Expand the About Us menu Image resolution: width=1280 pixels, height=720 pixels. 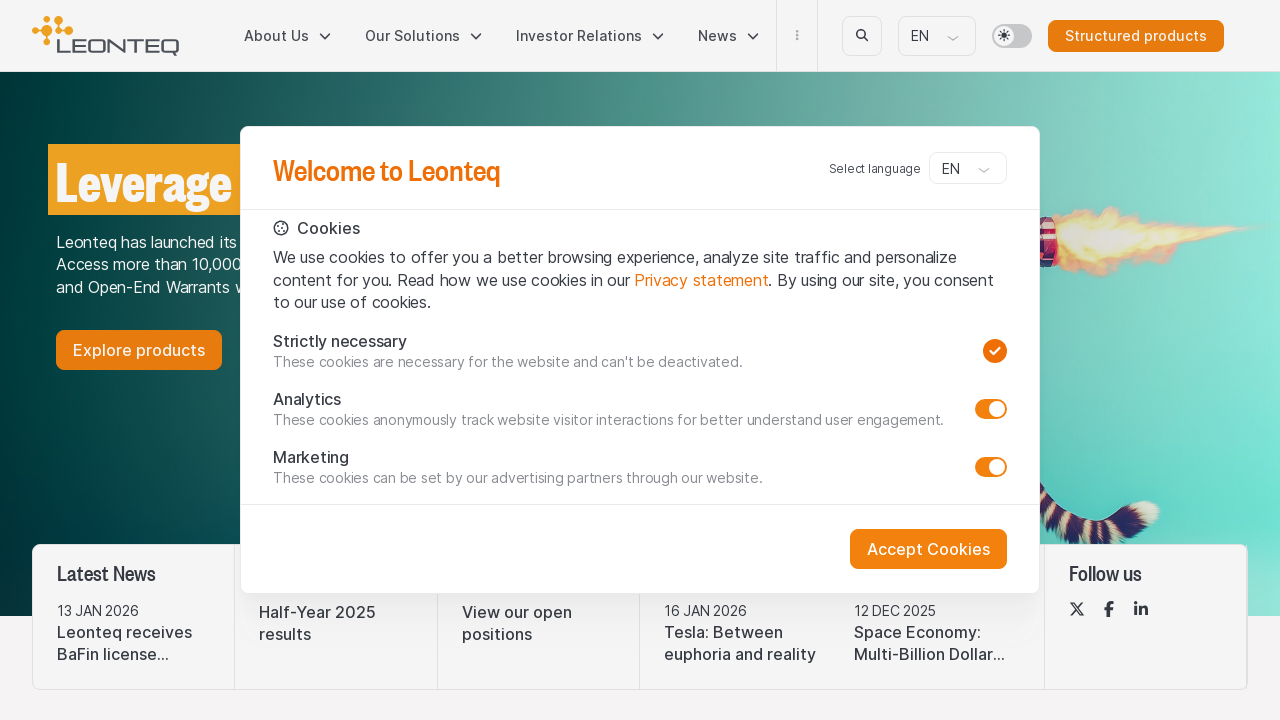coord(287,36)
